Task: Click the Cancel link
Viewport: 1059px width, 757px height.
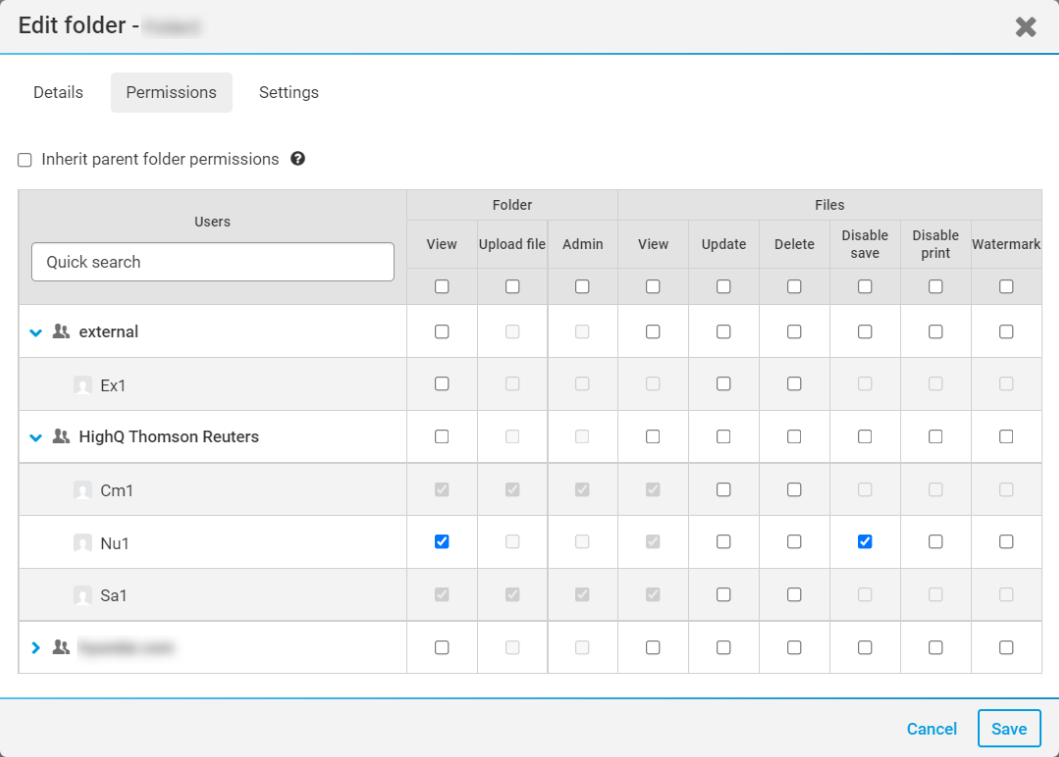Action: (931, 729)
